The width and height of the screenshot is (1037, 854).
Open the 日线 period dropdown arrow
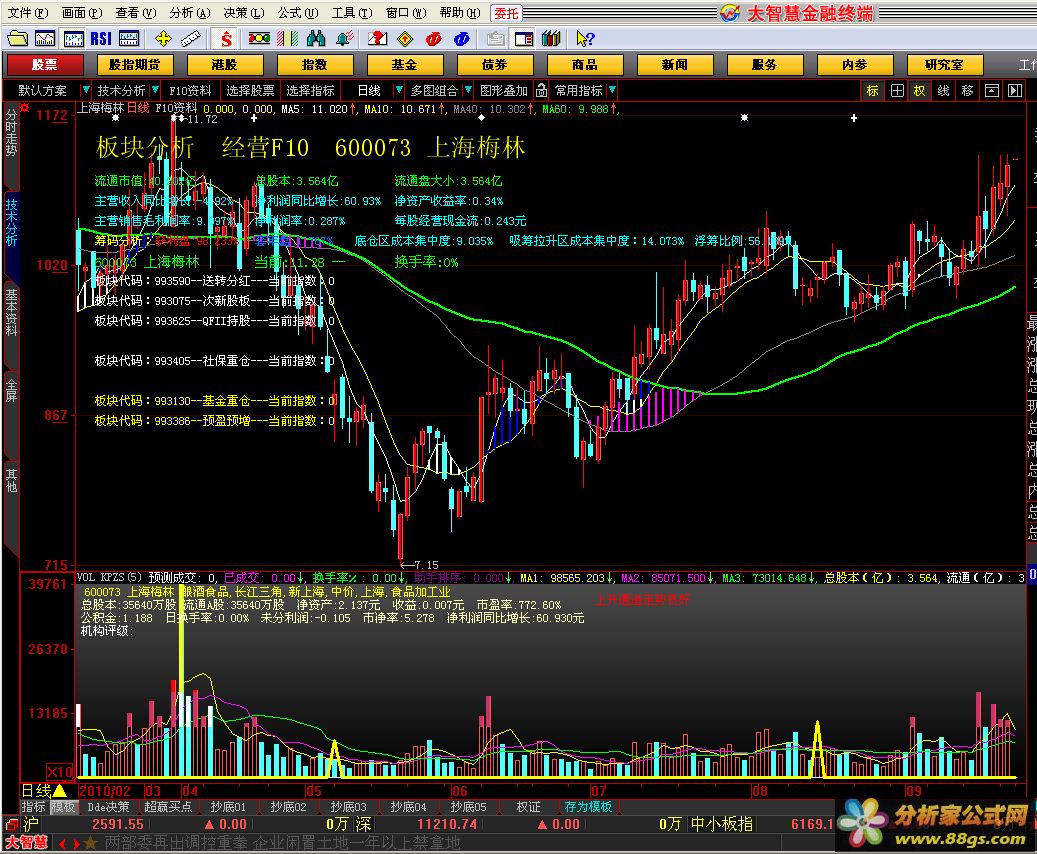pos(399,90)
